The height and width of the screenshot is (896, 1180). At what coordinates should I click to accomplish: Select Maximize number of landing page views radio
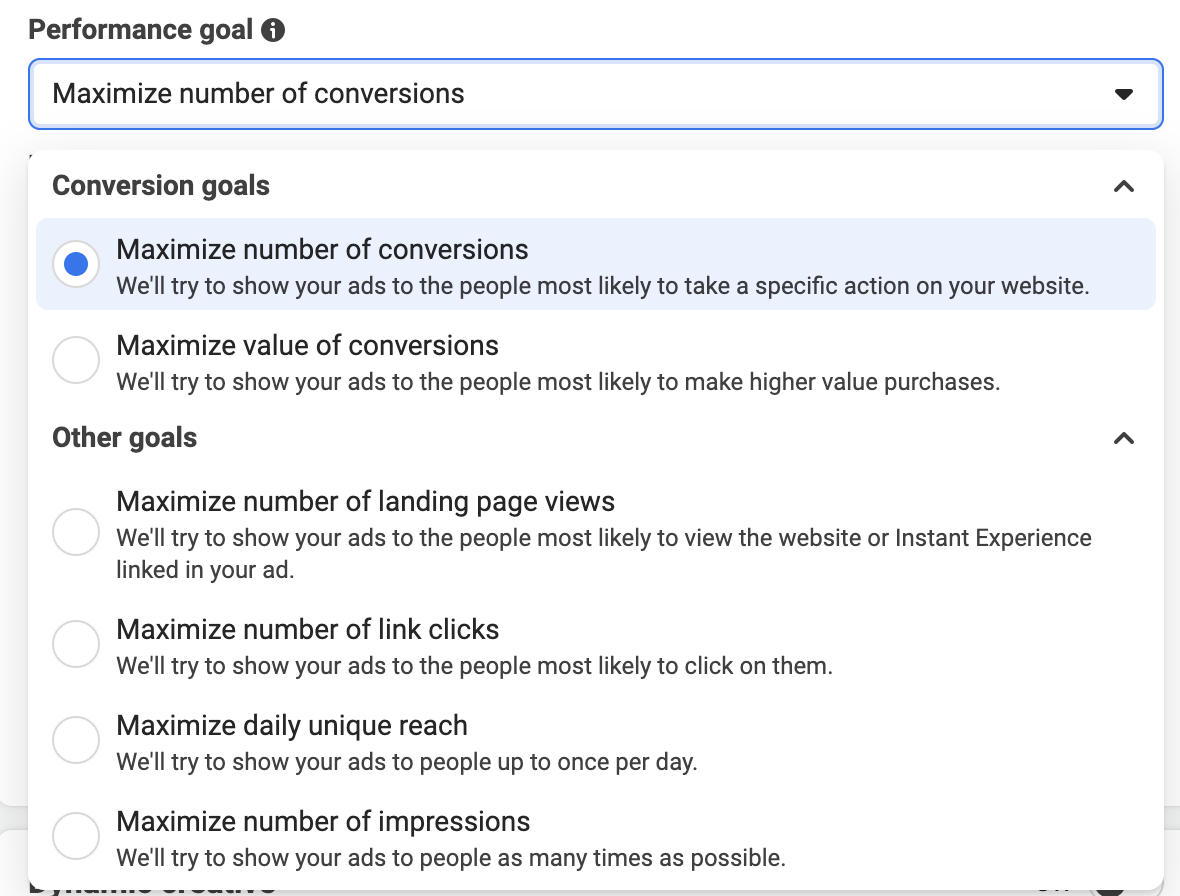coord(76,532)
